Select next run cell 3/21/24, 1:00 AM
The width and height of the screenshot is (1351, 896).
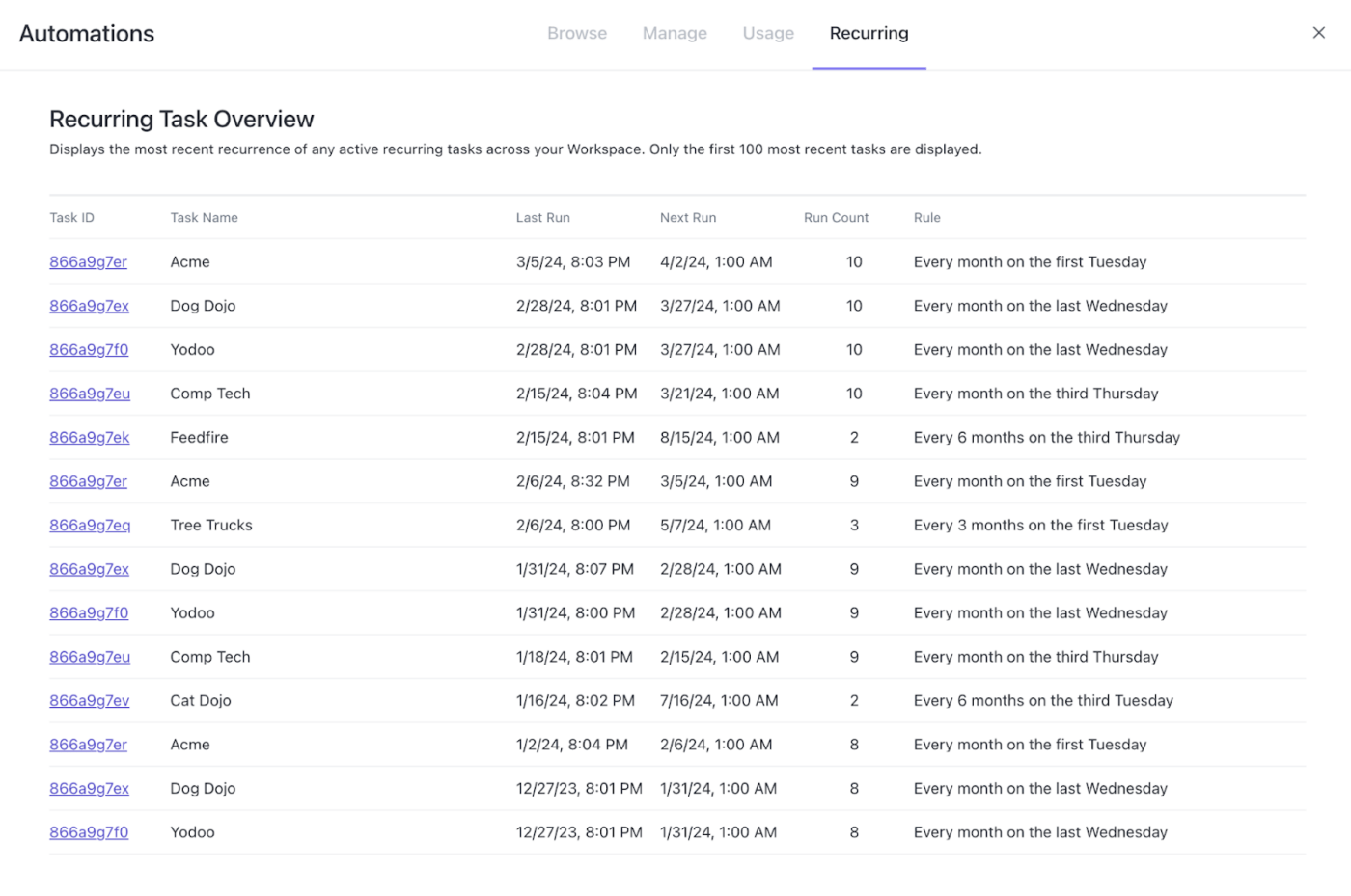[x=719, y=394]
